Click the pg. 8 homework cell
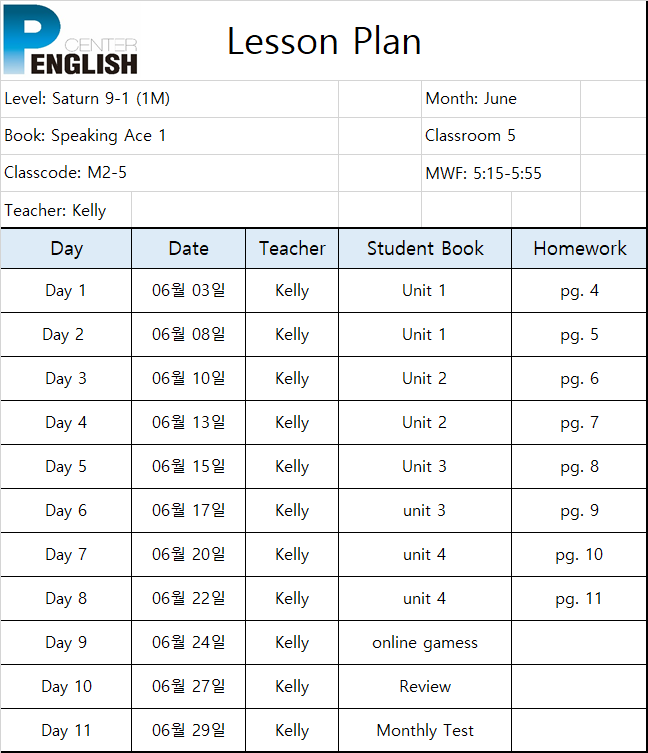Image resolution: width=648 pixels, height=753 pixels. [x=579, y=466]
